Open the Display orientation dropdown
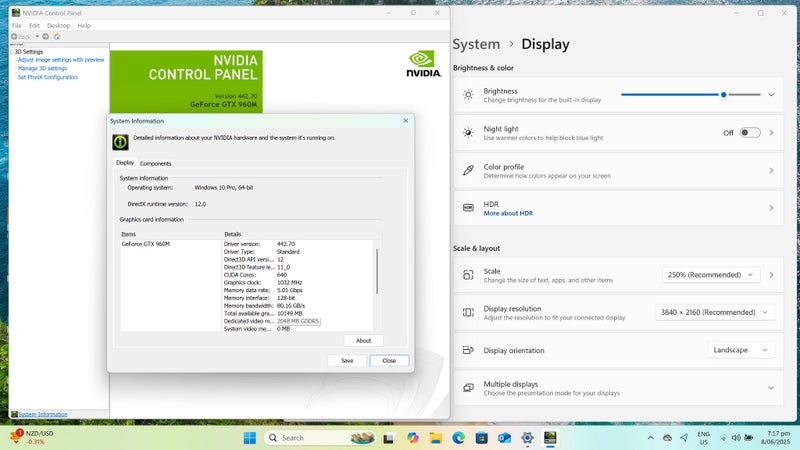The width and height of the screenshot is (800, 450). [740, 350]
